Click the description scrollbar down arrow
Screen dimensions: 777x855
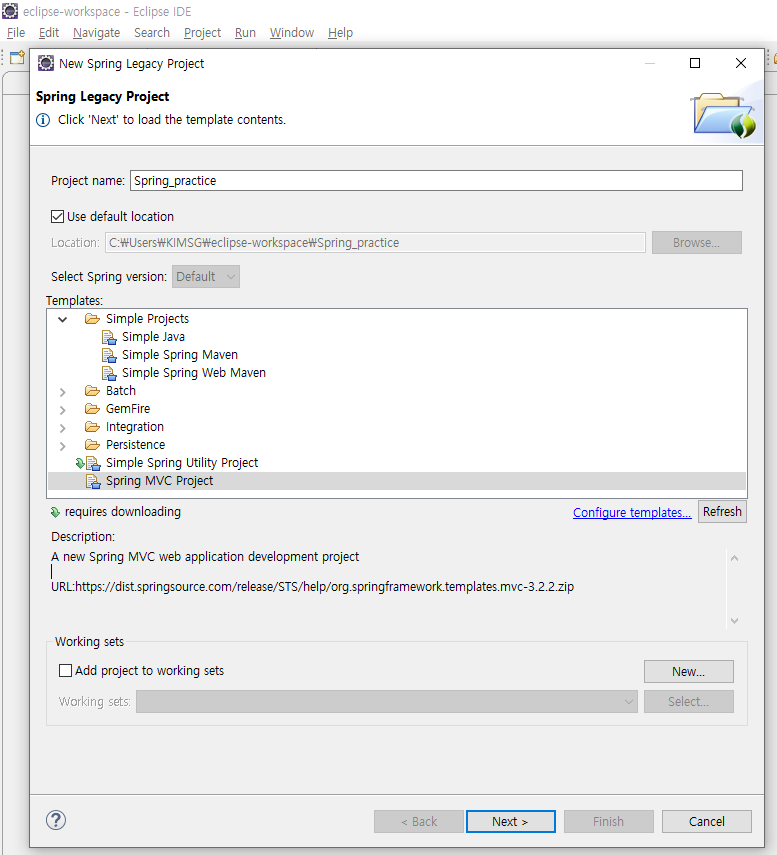click(734, 621)
